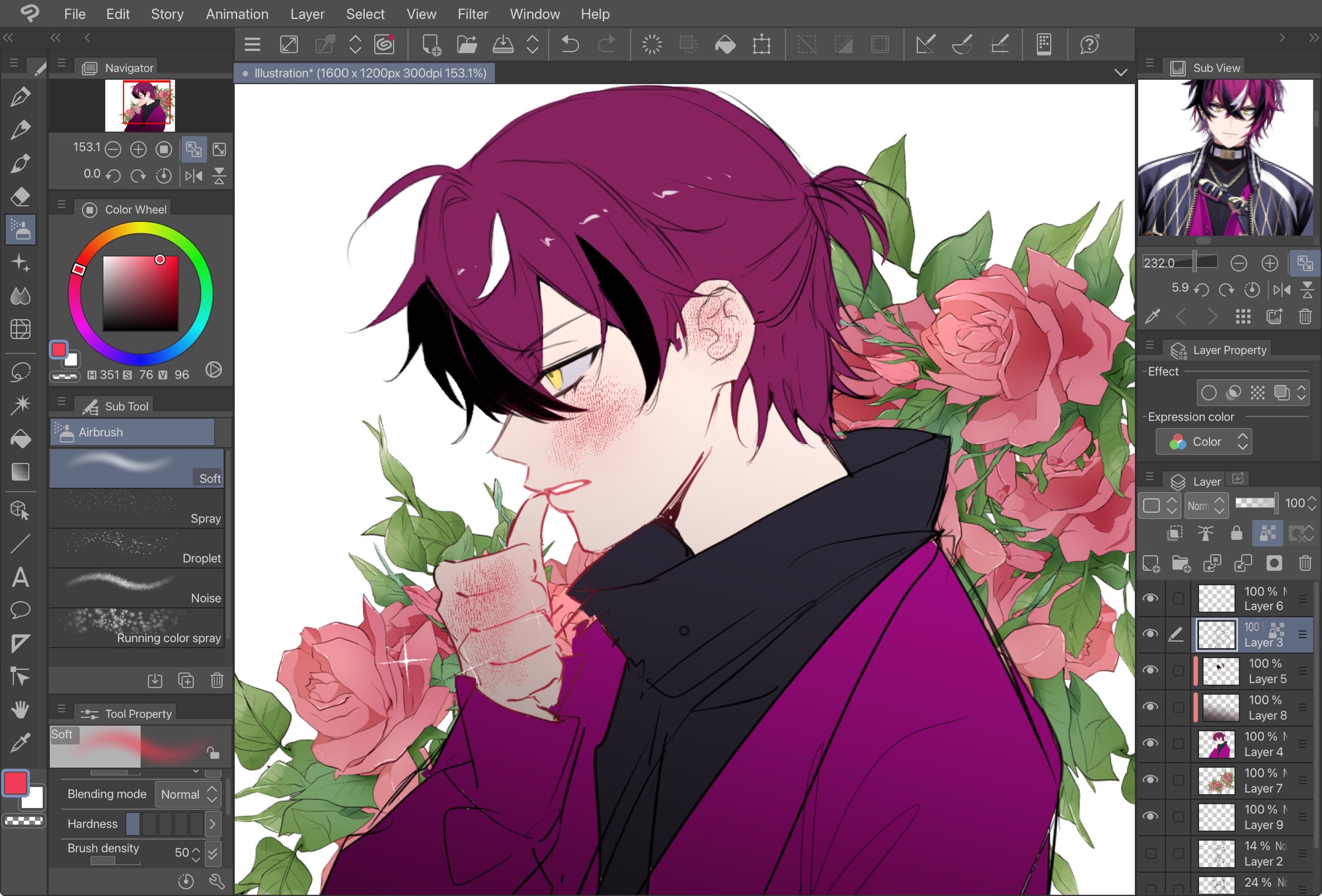Expand the canvas tab list chevron

point(1120,73)
